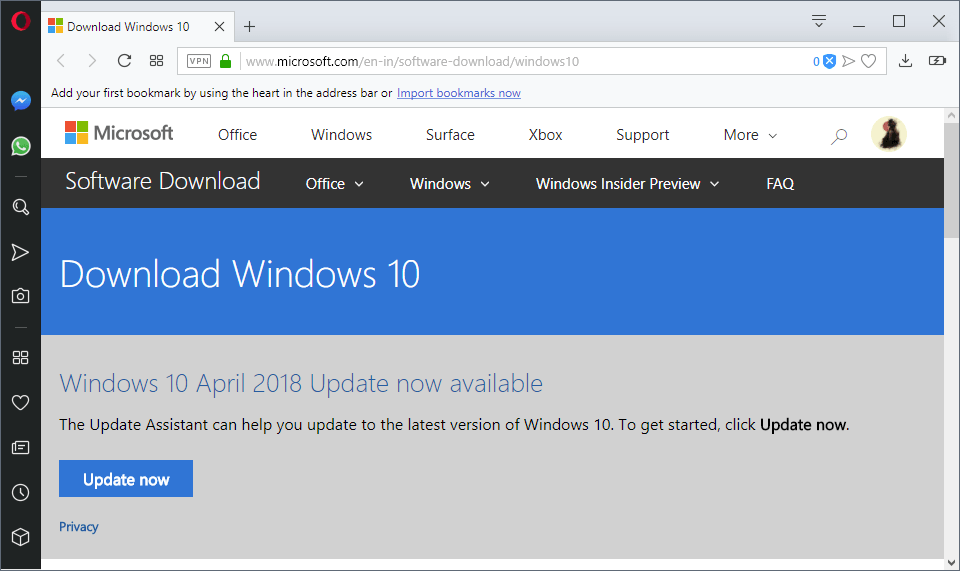Open the Microsoft account avatar
This screenshot has width=960, height=571.
(x=888, y=134)
